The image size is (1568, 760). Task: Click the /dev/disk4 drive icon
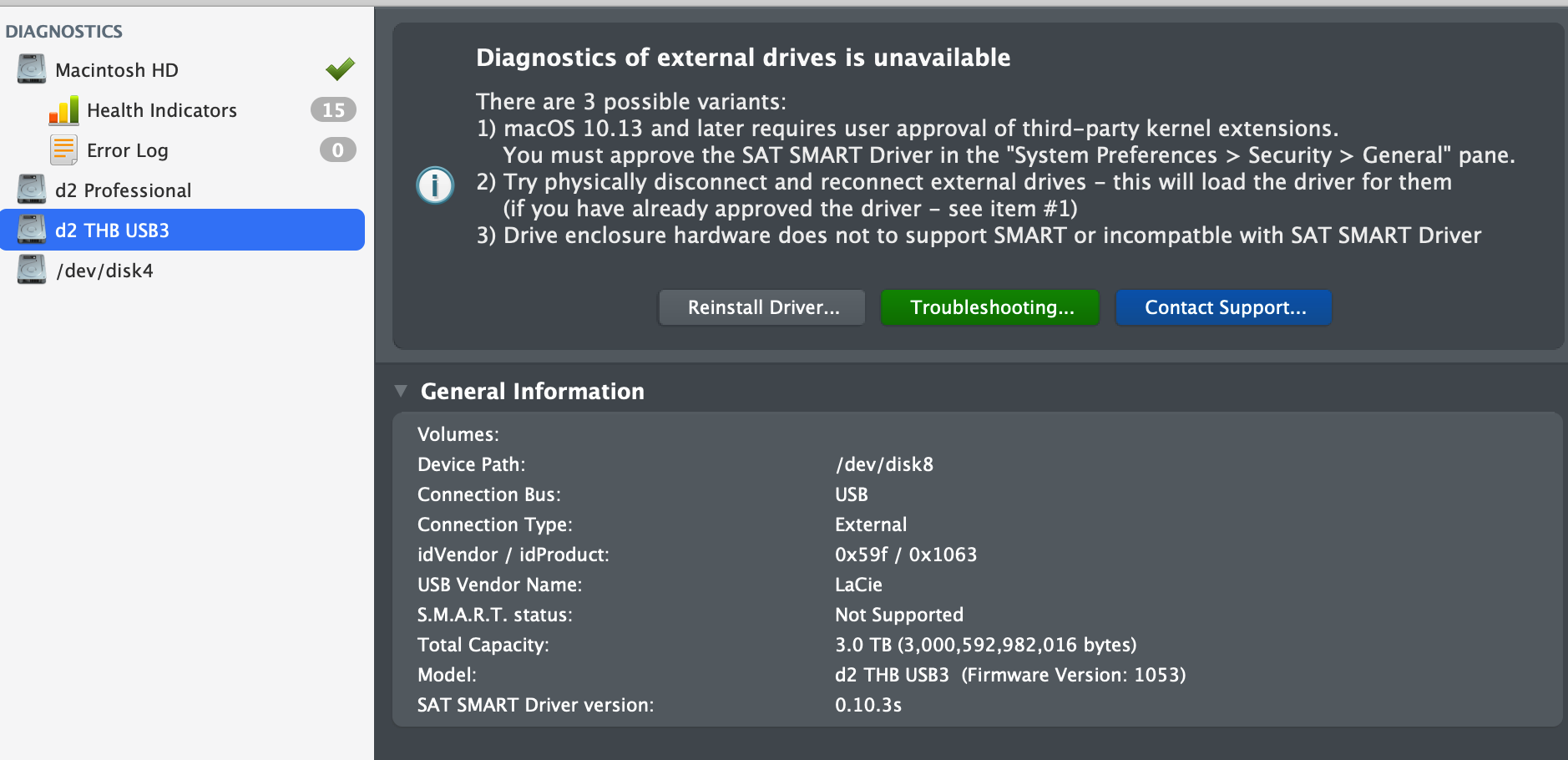(x=32, y=270)
